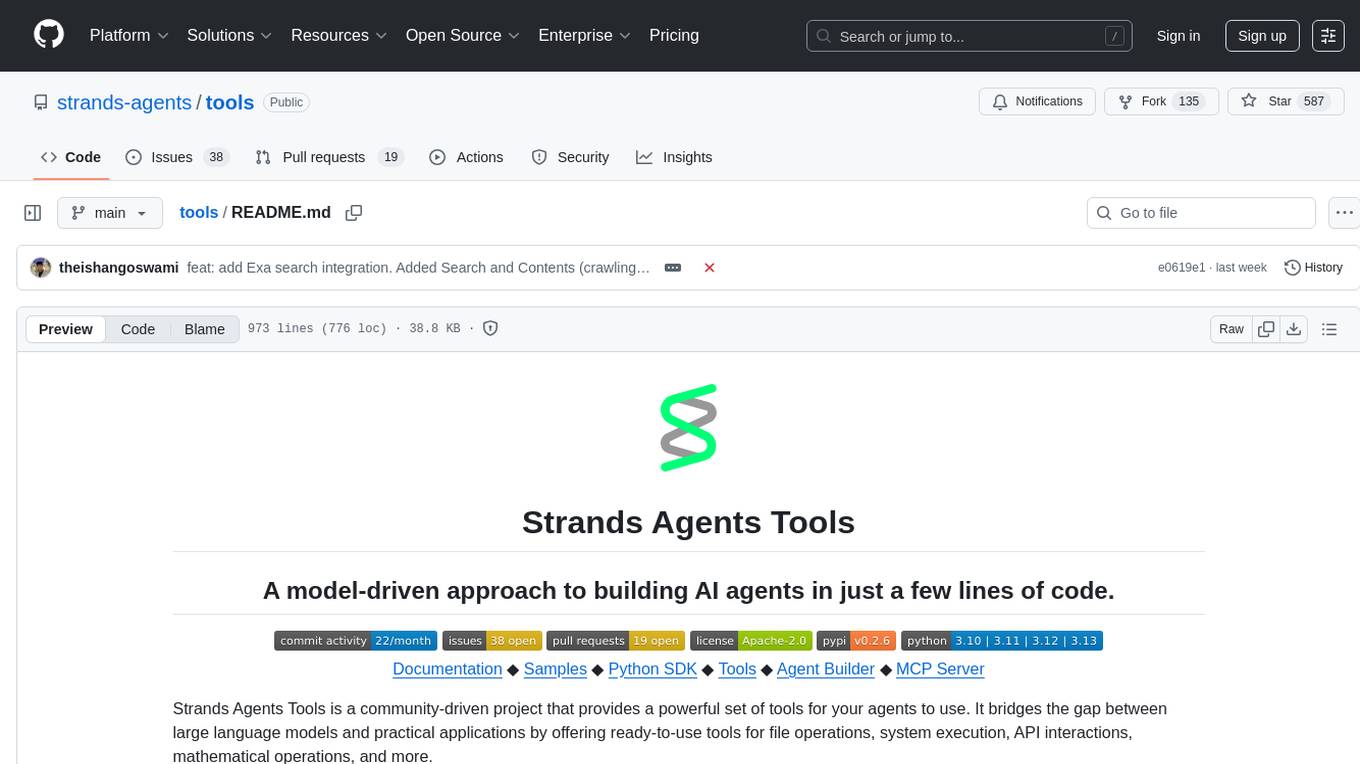1360x764 pixels.
Task: Open the Samples link
Action: click(555, 669)
